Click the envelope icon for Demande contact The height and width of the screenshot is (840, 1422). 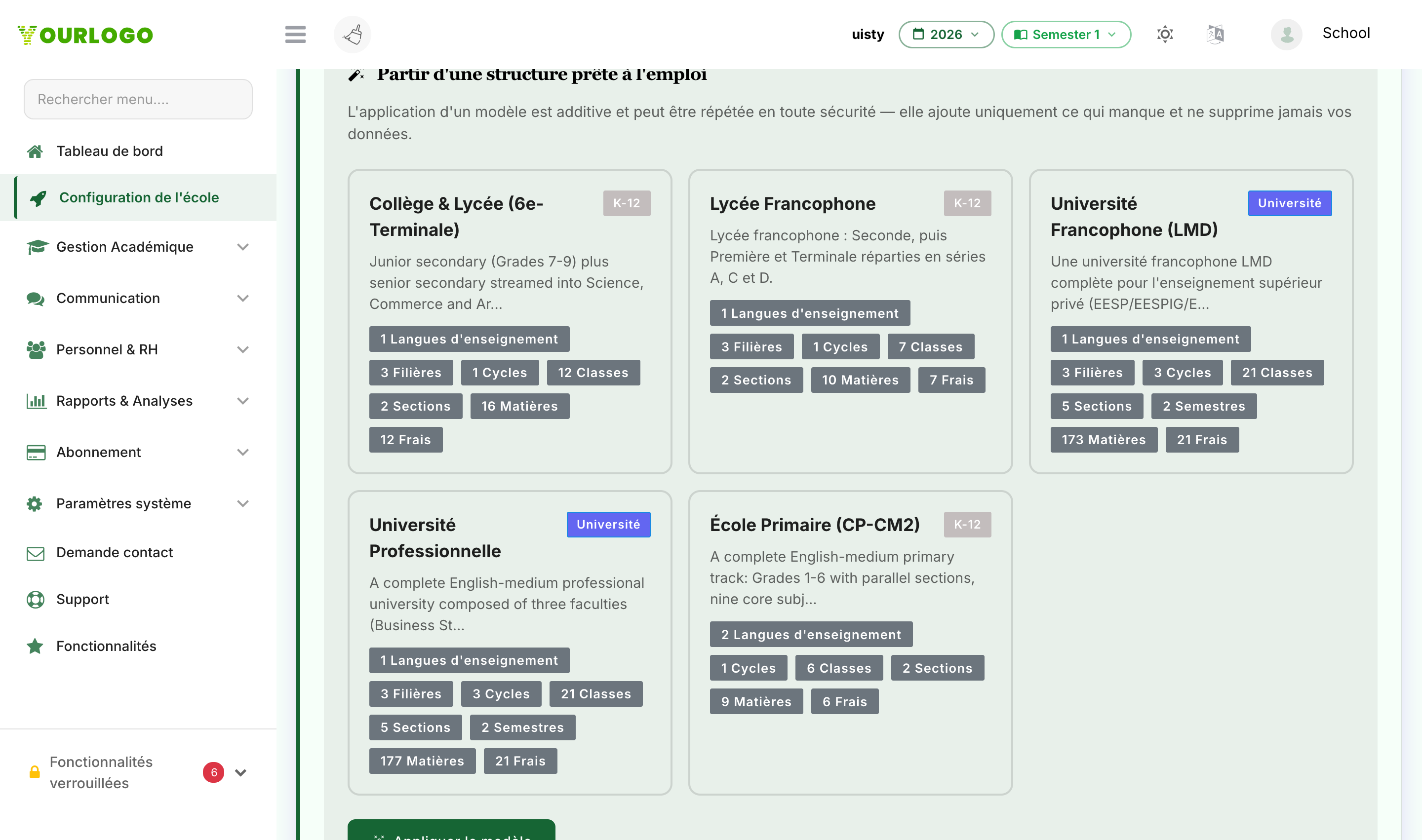click(35, 553)
